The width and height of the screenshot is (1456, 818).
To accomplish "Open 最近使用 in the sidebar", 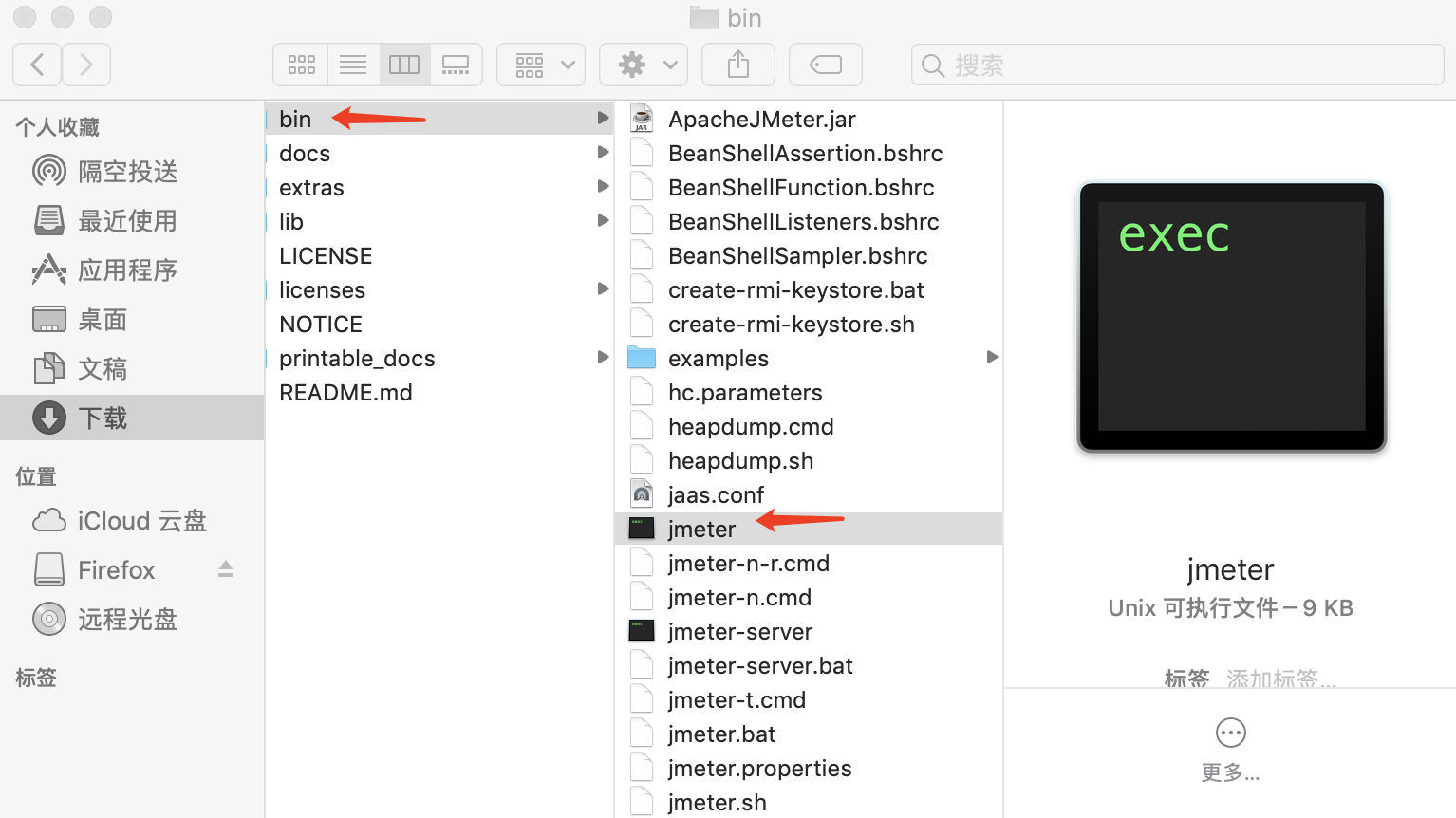I will tap(132, 221).
